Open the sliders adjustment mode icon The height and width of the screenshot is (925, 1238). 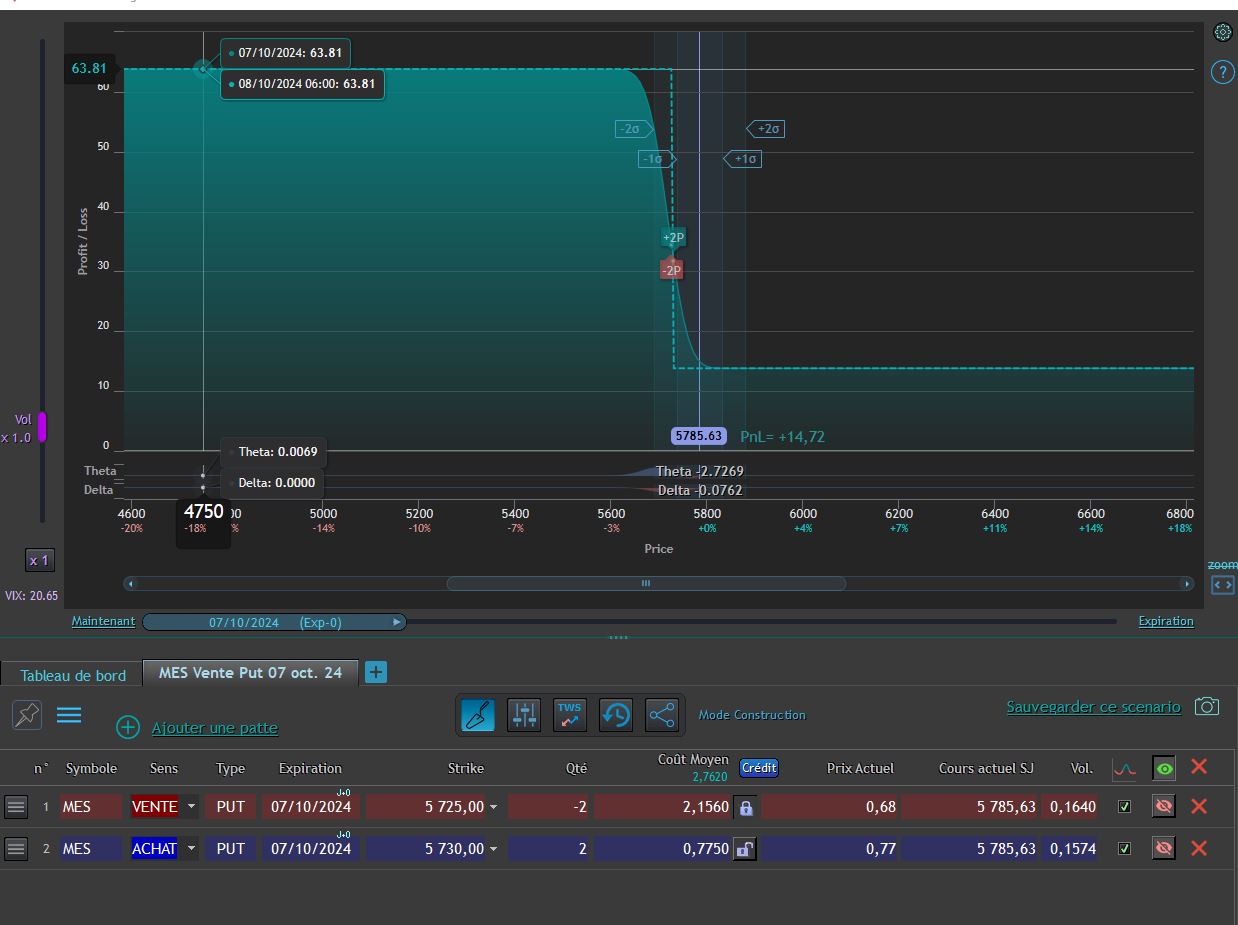(x=524, y=715)
